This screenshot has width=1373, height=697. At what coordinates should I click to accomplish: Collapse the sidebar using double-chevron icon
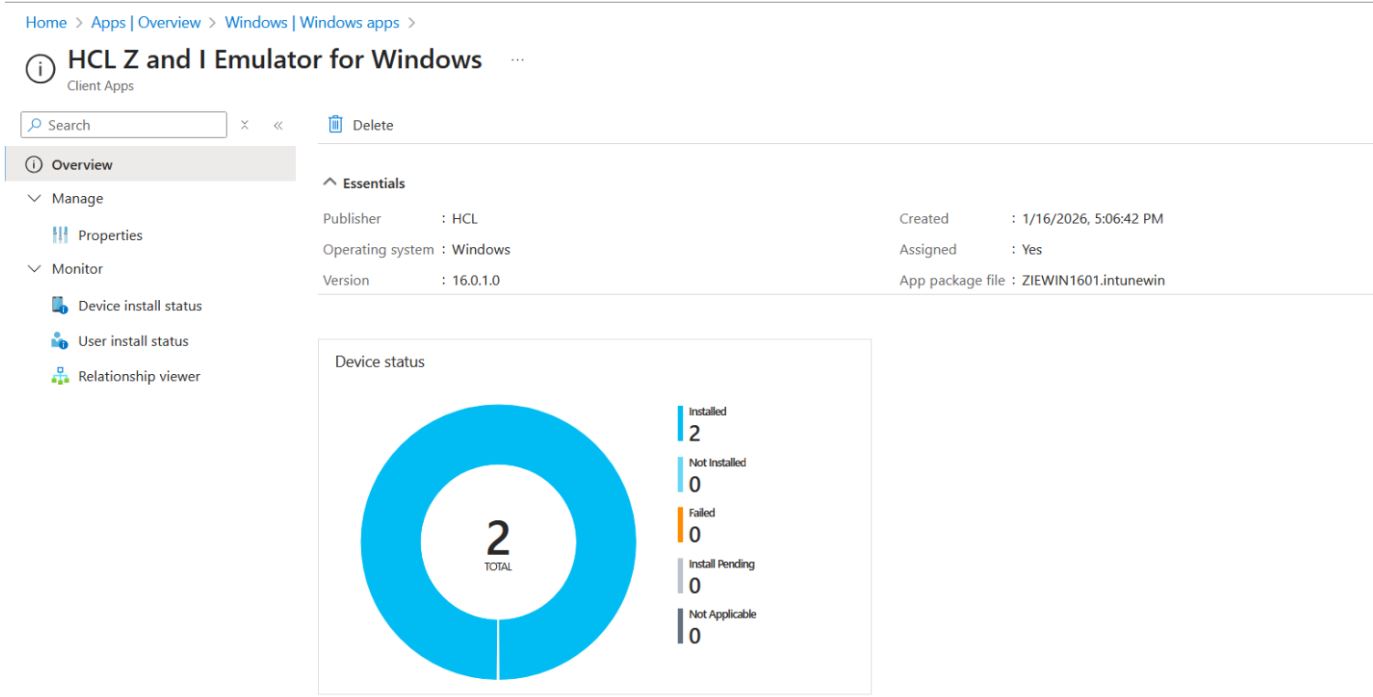pyautogui.click(x=277, y=125)
